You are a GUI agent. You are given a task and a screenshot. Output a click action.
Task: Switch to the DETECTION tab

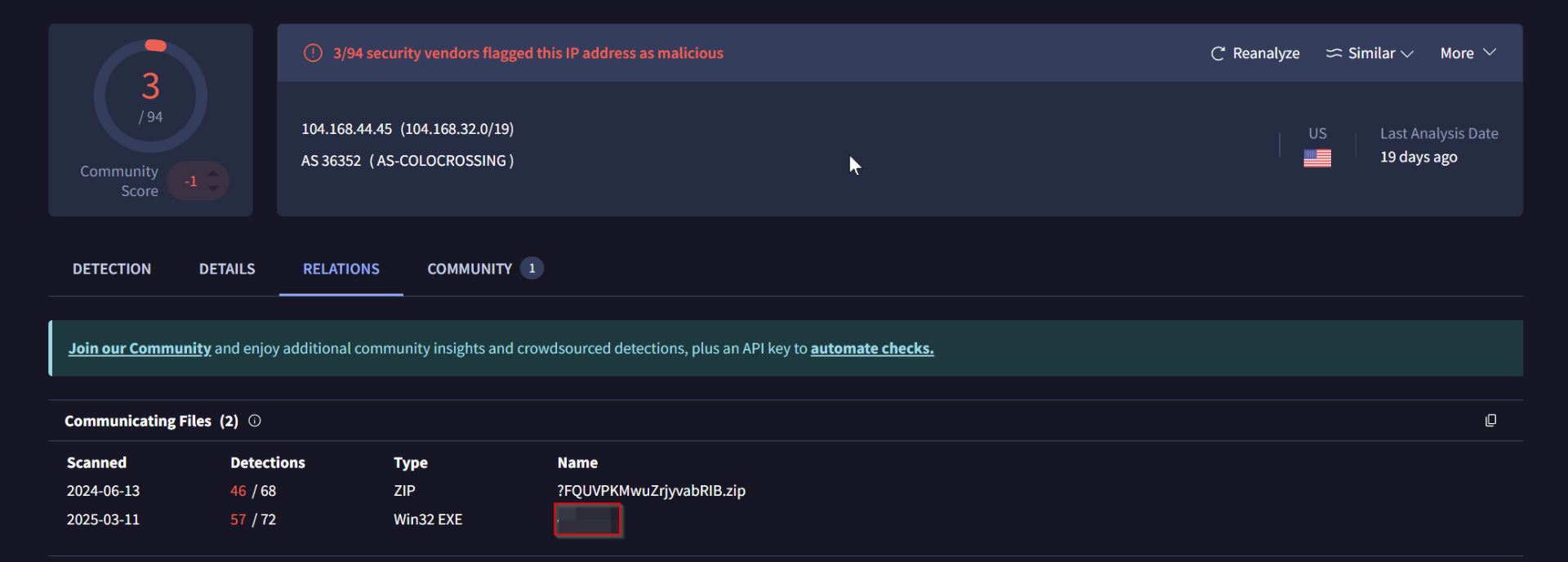click(x=112, y=269)
